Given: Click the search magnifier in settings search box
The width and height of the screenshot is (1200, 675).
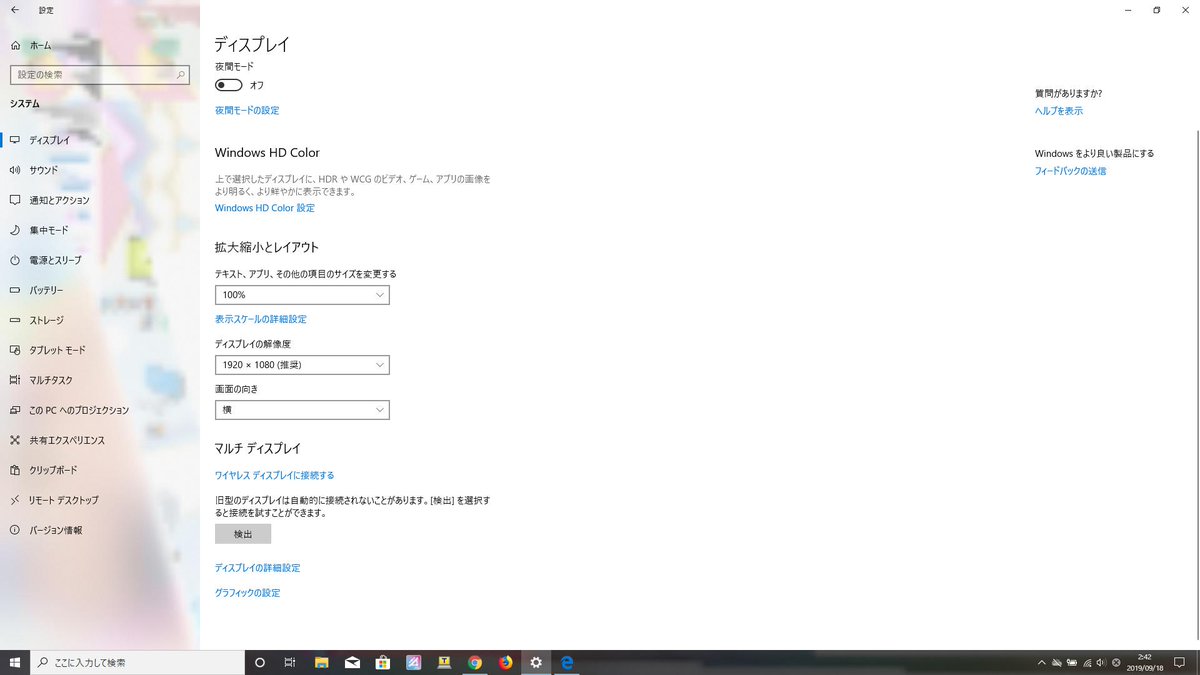Looking at the screenshot, I should [x=181, y=75].
